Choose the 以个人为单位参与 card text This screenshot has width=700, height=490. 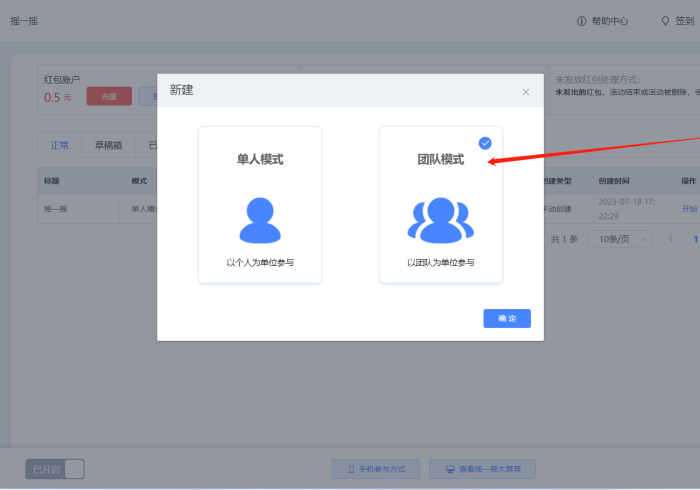(260, 263)
